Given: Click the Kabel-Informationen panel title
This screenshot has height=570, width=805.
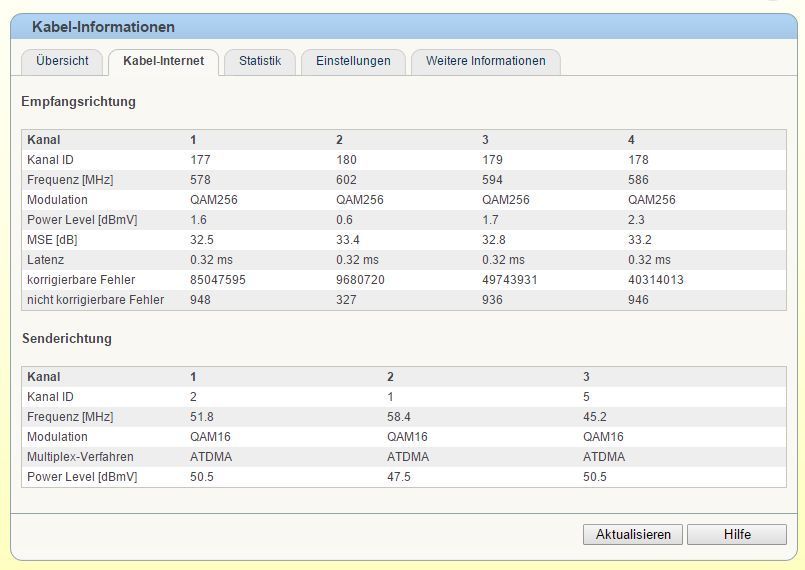Looking at the screenshot, I should 103,27.
